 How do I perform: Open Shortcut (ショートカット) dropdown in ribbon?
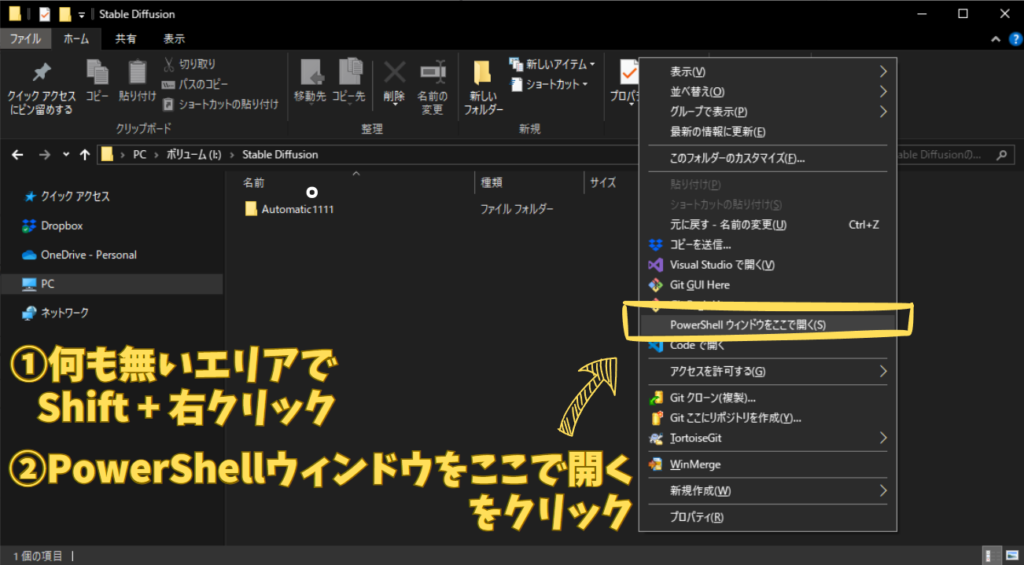point(549,84)
